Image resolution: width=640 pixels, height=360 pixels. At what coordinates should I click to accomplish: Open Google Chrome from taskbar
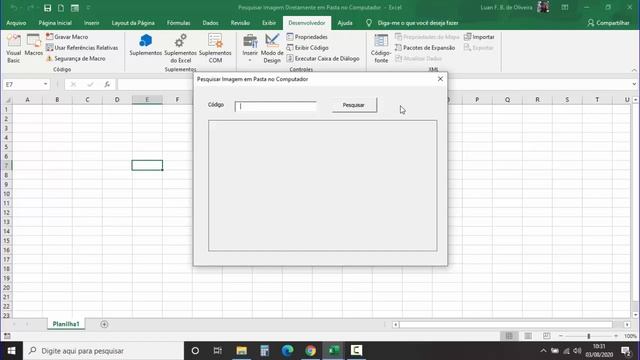310,351
